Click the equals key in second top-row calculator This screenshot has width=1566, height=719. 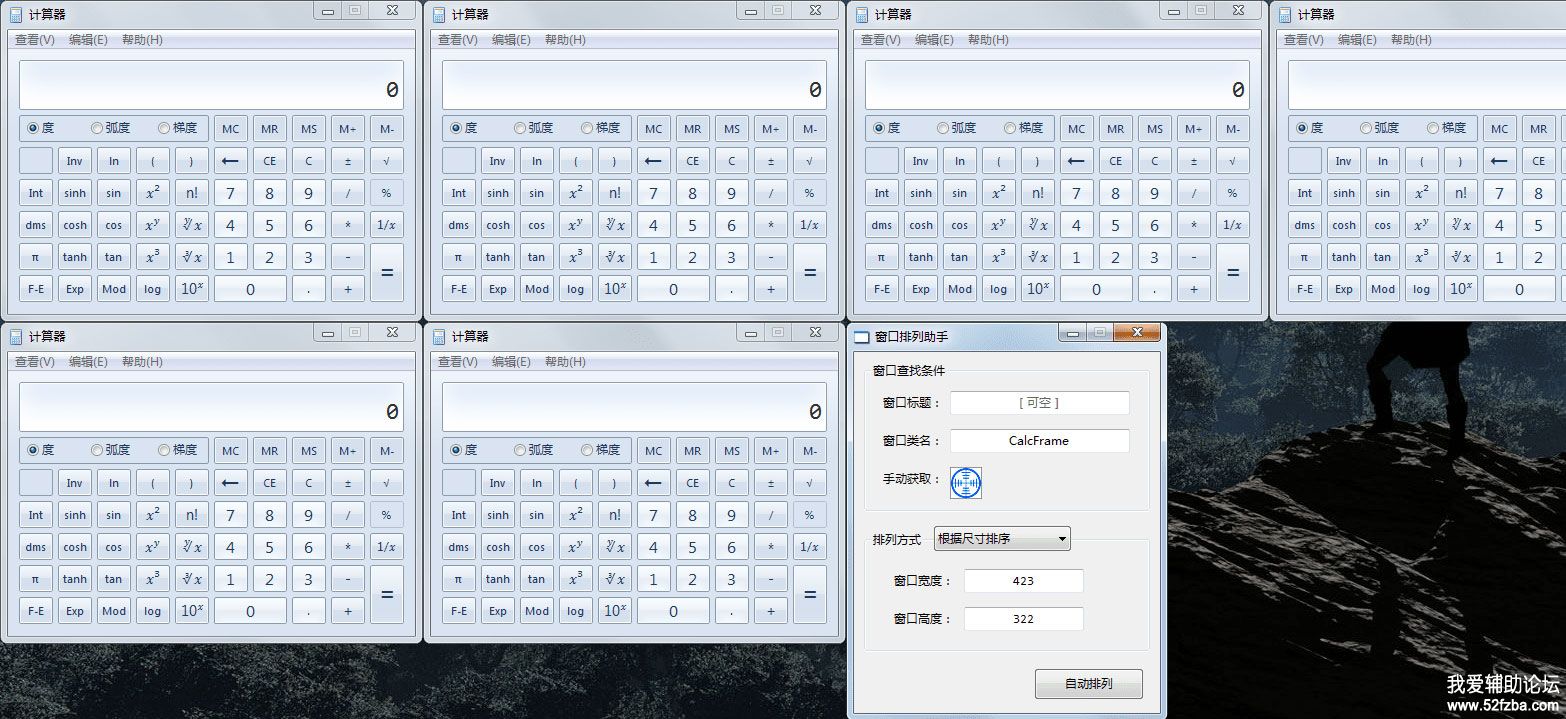(809, 273)
